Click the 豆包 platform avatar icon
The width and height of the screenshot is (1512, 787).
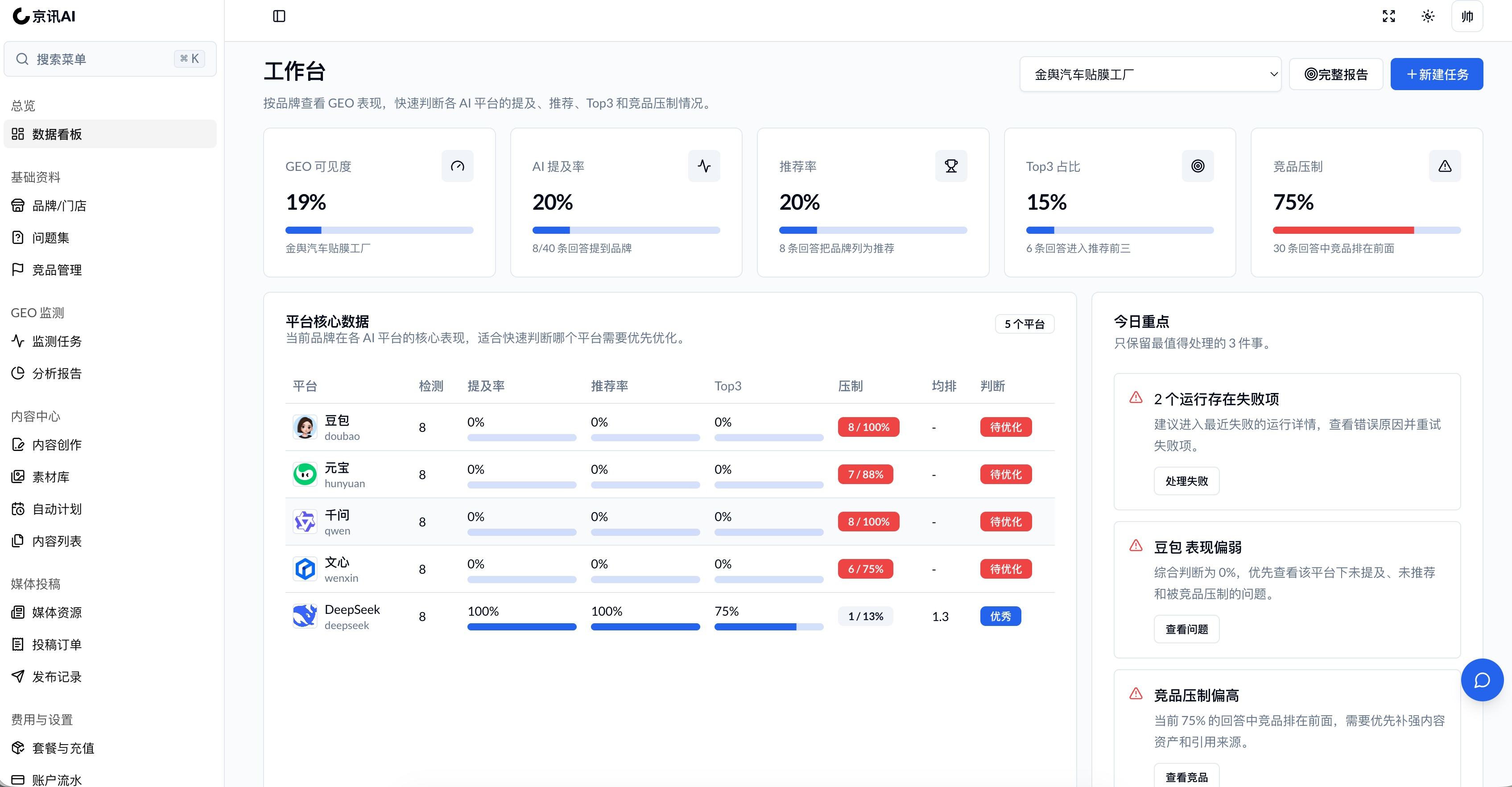point(305,427)
